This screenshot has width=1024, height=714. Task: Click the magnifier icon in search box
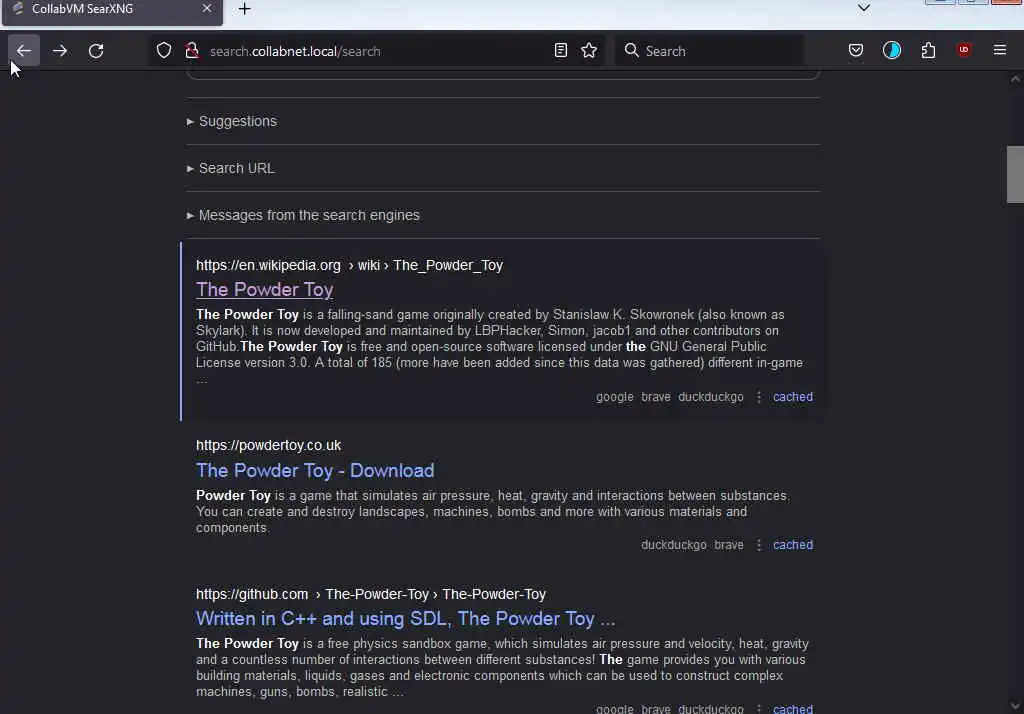pos(631,50)
